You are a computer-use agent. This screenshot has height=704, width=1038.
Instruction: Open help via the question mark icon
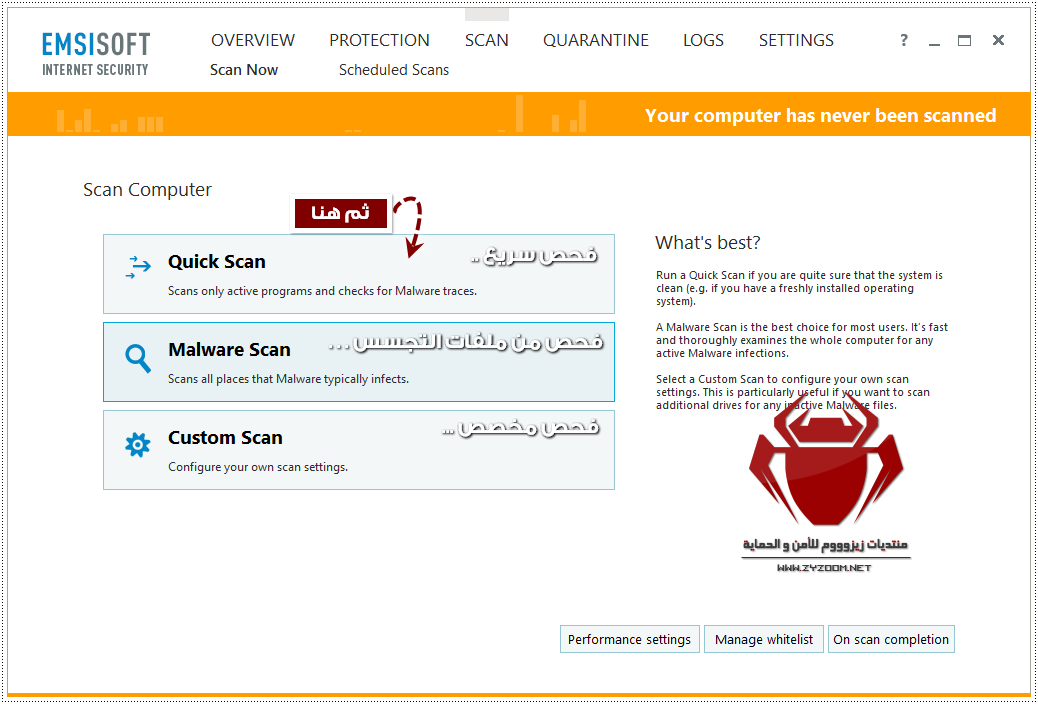[x=904, y=40]
